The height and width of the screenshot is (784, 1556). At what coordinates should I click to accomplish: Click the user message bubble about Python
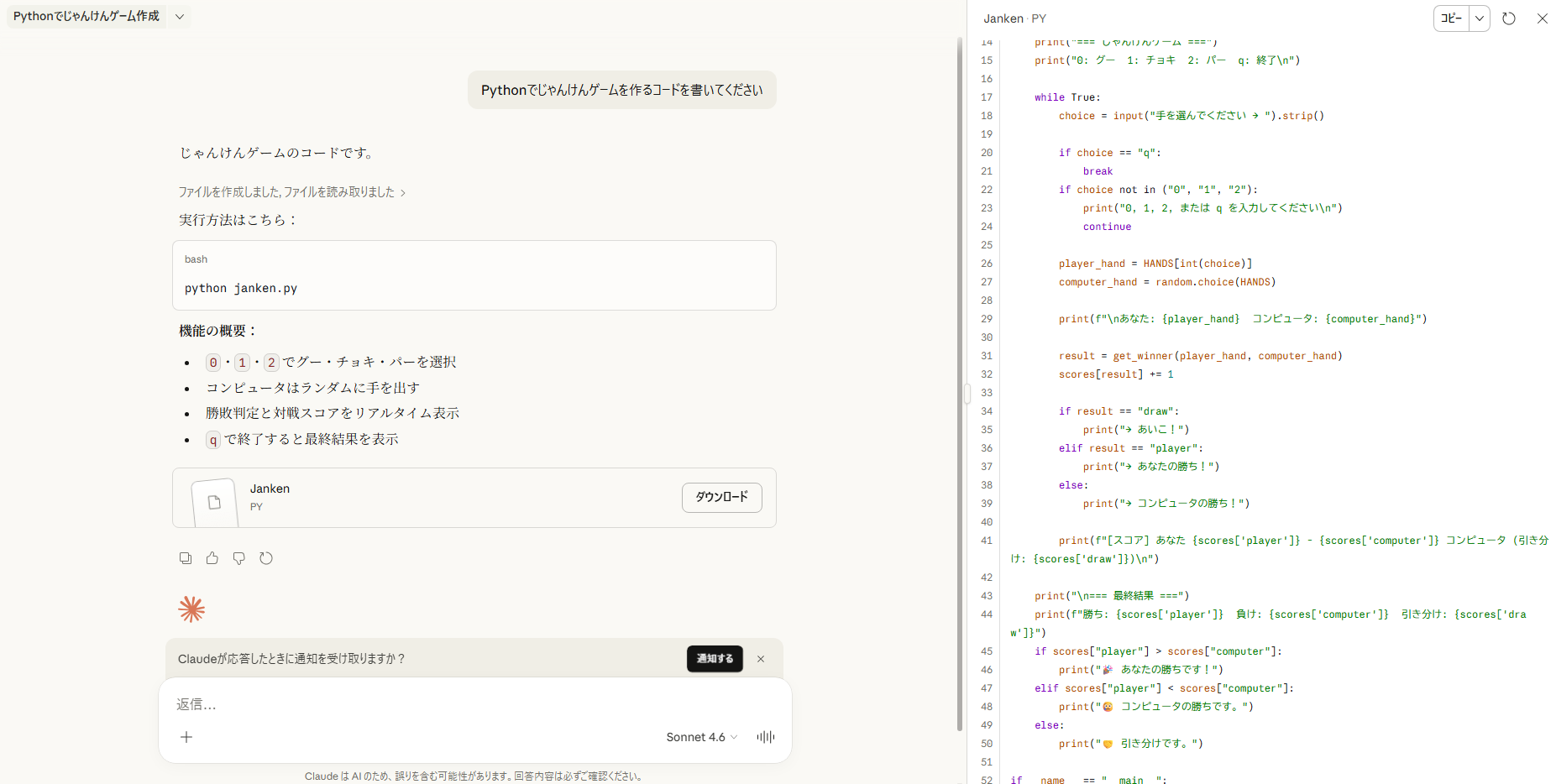[622, 90]
